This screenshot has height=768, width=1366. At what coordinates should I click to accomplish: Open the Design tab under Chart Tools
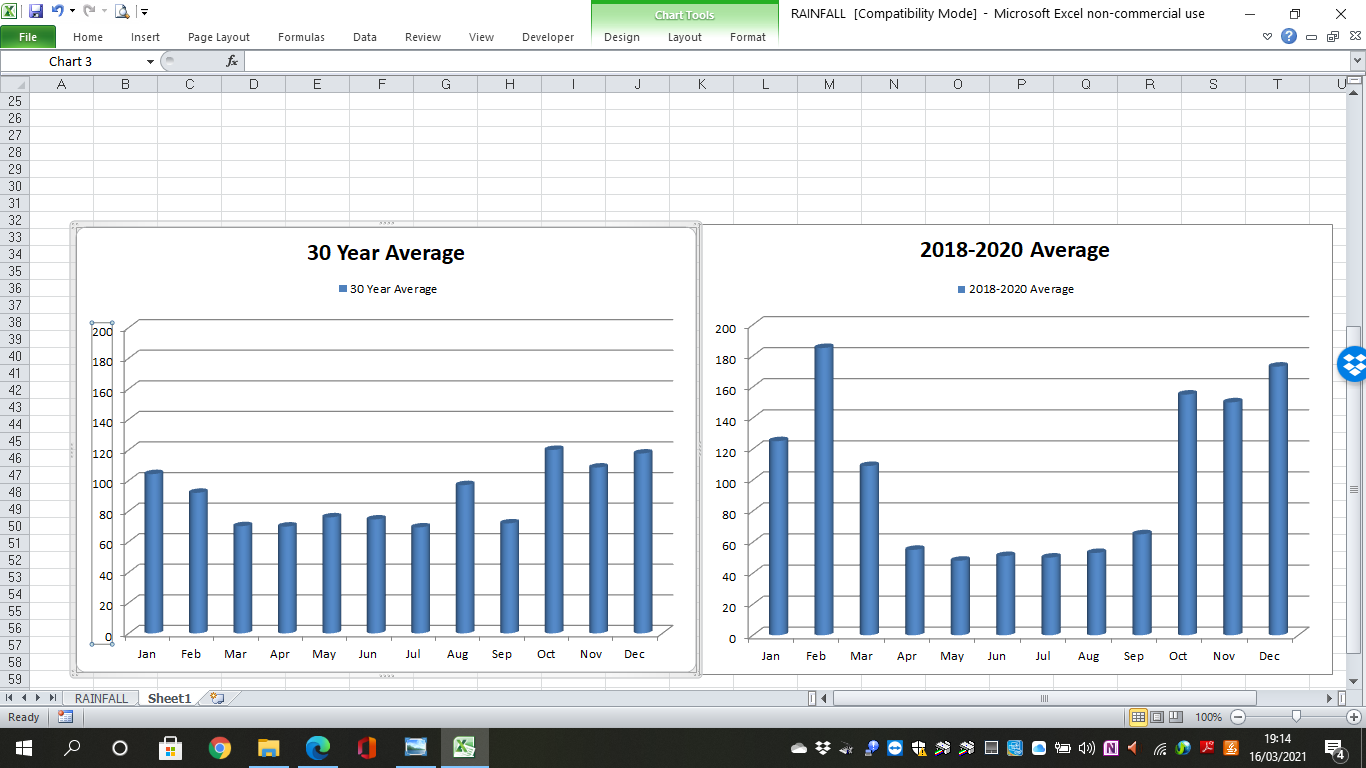(x=621, y=37)
